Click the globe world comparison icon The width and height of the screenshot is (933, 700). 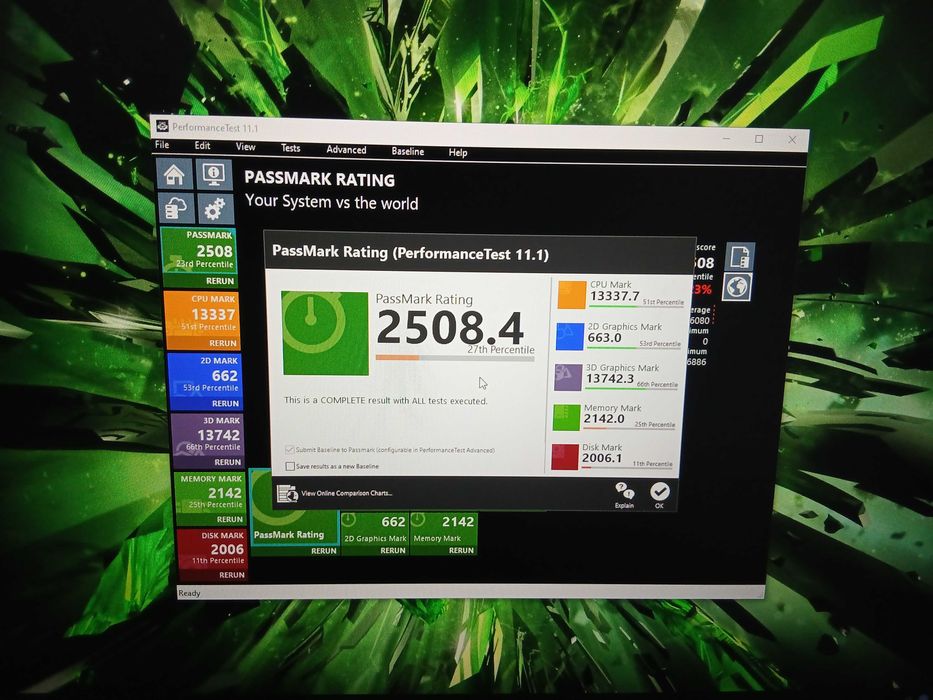point(737,287)
